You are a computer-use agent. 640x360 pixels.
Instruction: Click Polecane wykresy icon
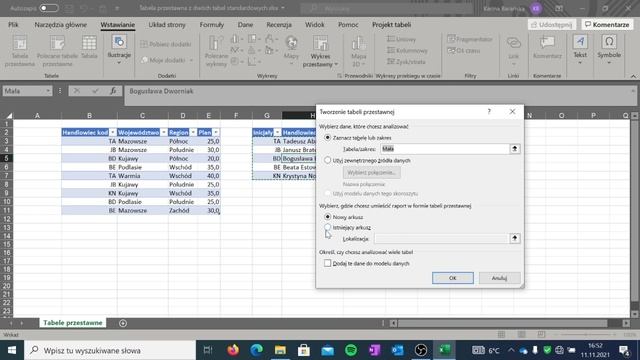(216, 51)
